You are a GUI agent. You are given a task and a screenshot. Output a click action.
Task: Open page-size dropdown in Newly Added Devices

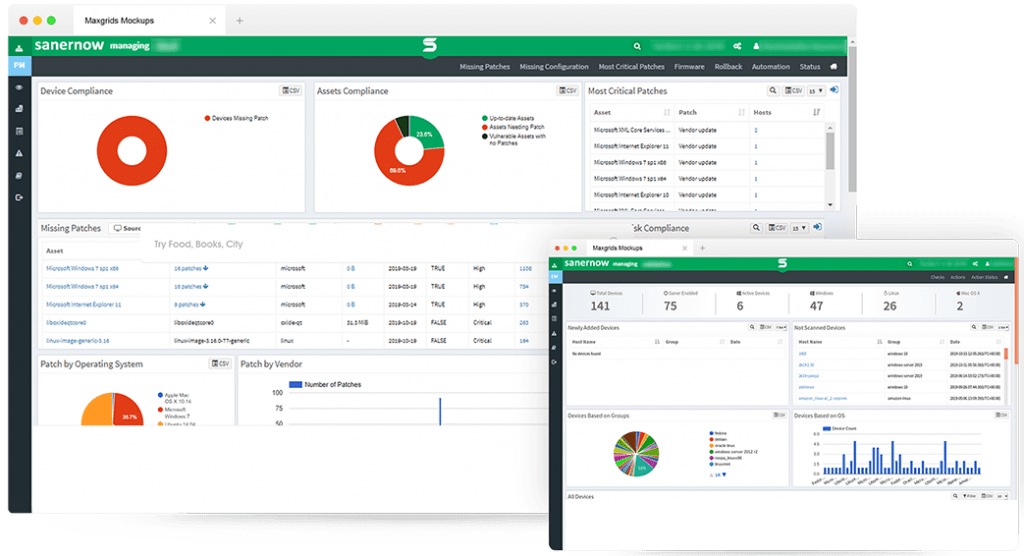[780, 327]
